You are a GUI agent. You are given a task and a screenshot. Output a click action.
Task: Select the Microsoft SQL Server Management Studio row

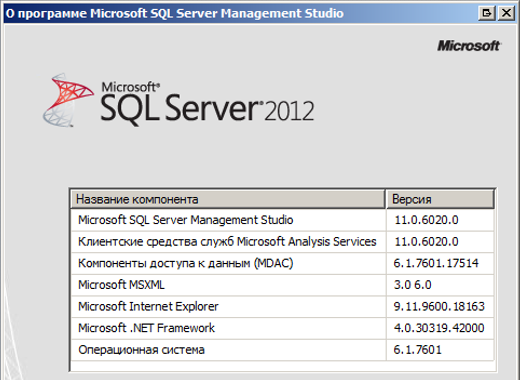click(x=282, y=220)
